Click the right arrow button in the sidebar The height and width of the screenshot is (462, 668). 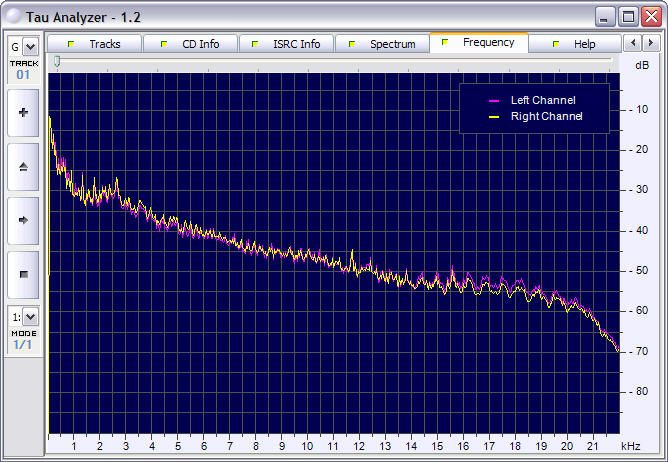coord(23,220)
